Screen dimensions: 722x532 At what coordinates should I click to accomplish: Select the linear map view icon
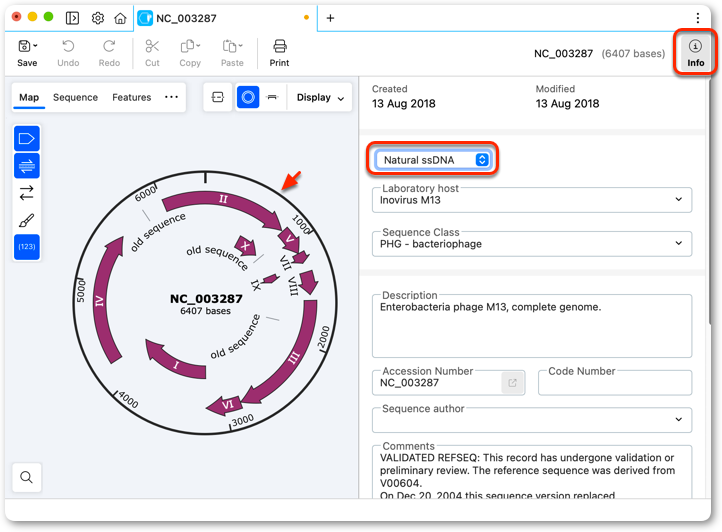tap(273, 97)
